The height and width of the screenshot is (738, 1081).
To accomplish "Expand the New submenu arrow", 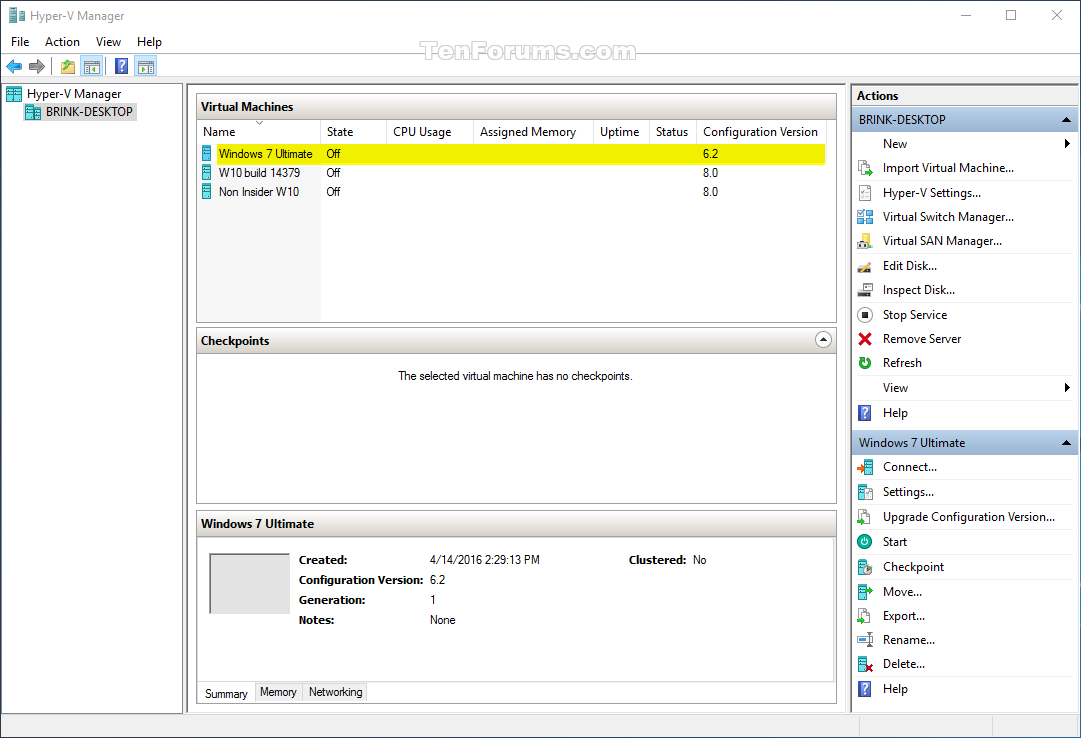I will (x=1067, y=143).
